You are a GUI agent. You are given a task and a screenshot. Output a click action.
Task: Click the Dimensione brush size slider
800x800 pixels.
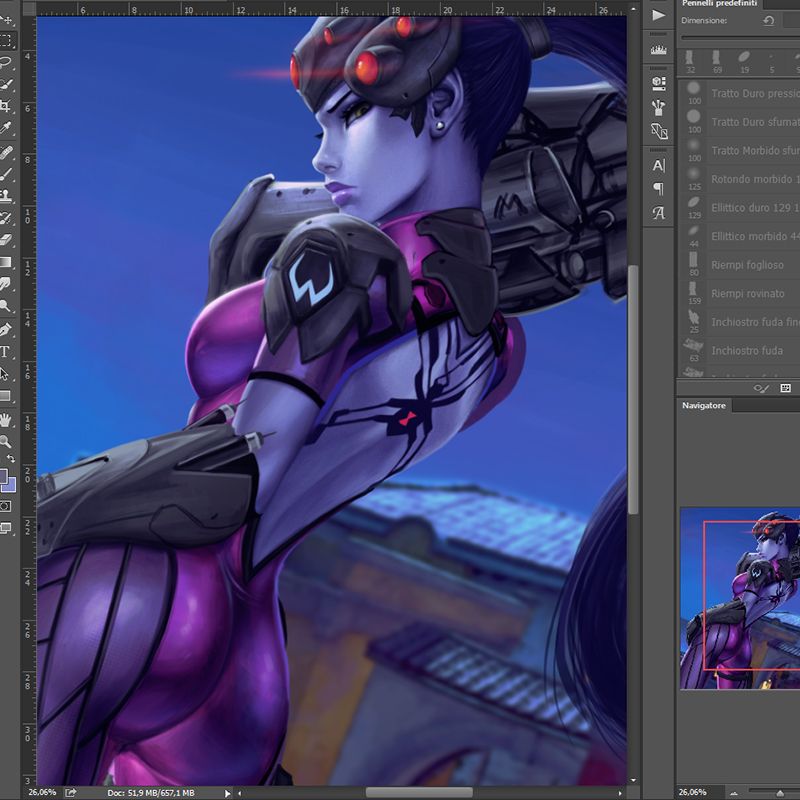point(740,37)
